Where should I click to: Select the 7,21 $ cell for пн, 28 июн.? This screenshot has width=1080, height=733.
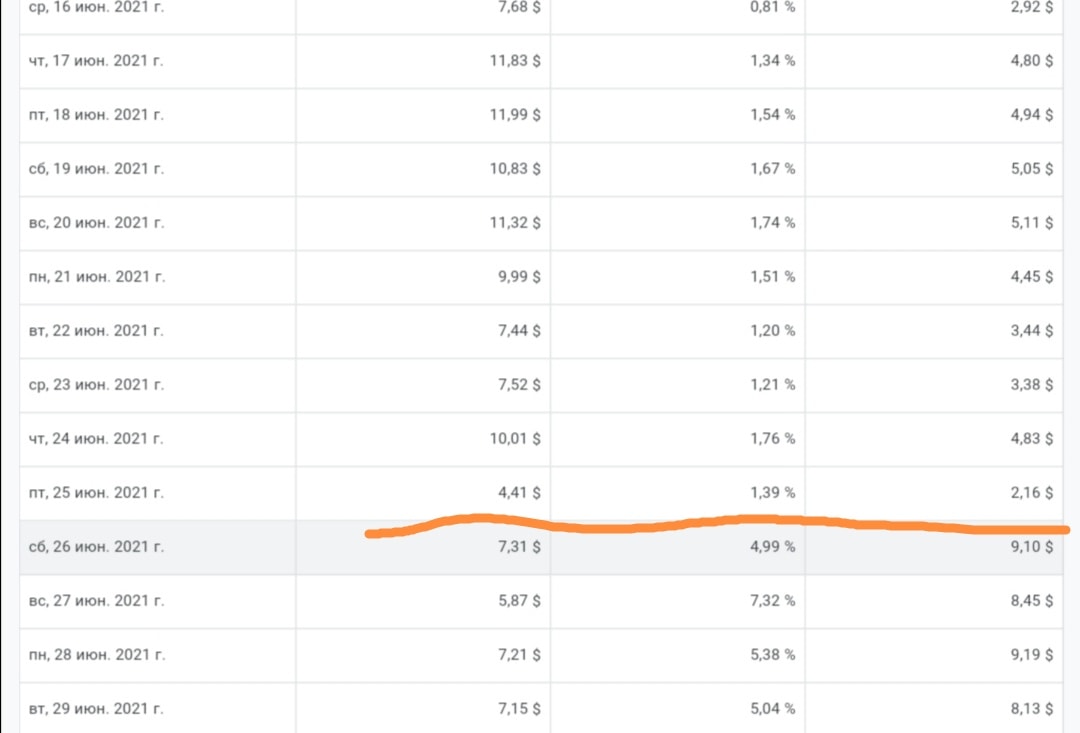click(x=519, y=654)
